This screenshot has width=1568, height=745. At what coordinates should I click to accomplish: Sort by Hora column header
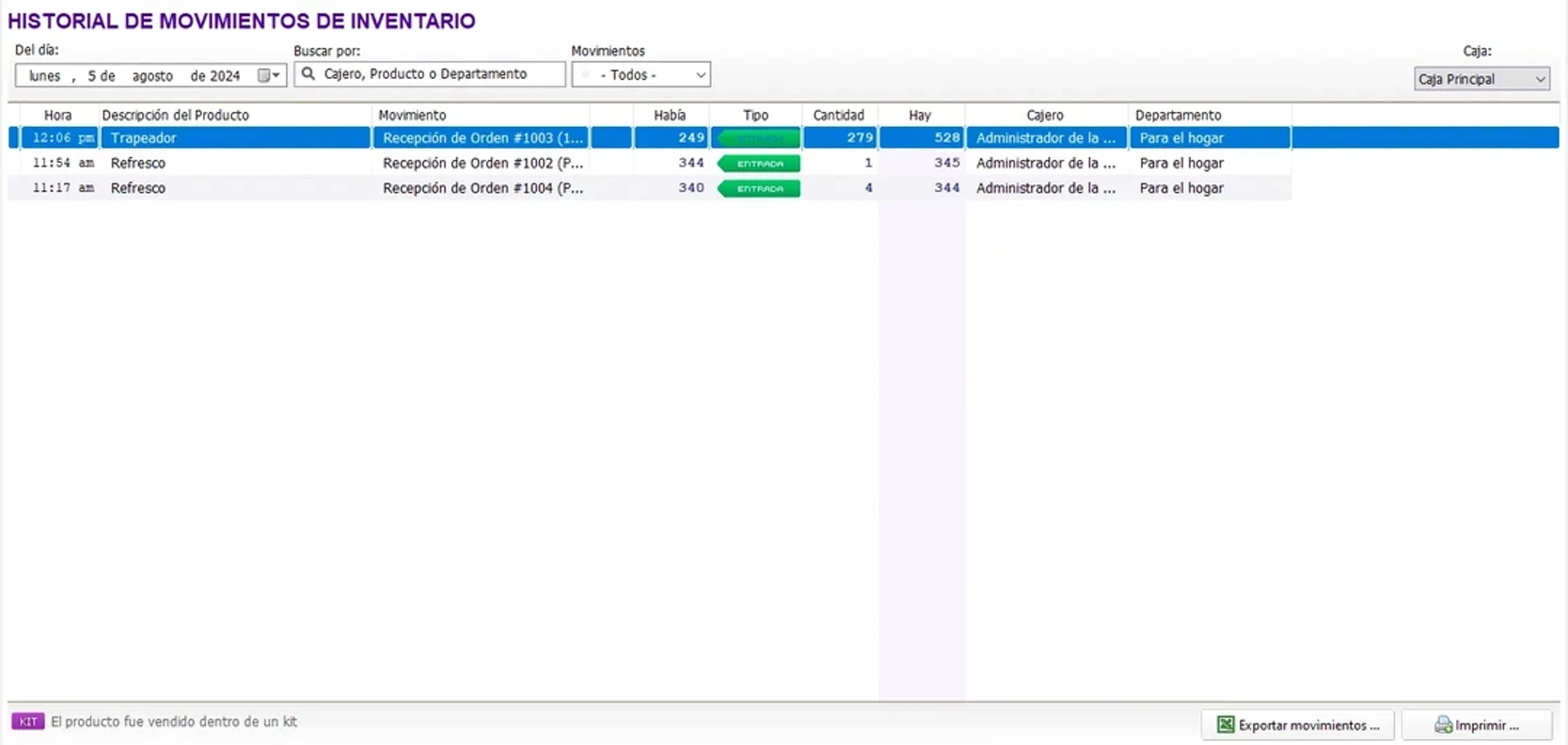click(57, 115)
